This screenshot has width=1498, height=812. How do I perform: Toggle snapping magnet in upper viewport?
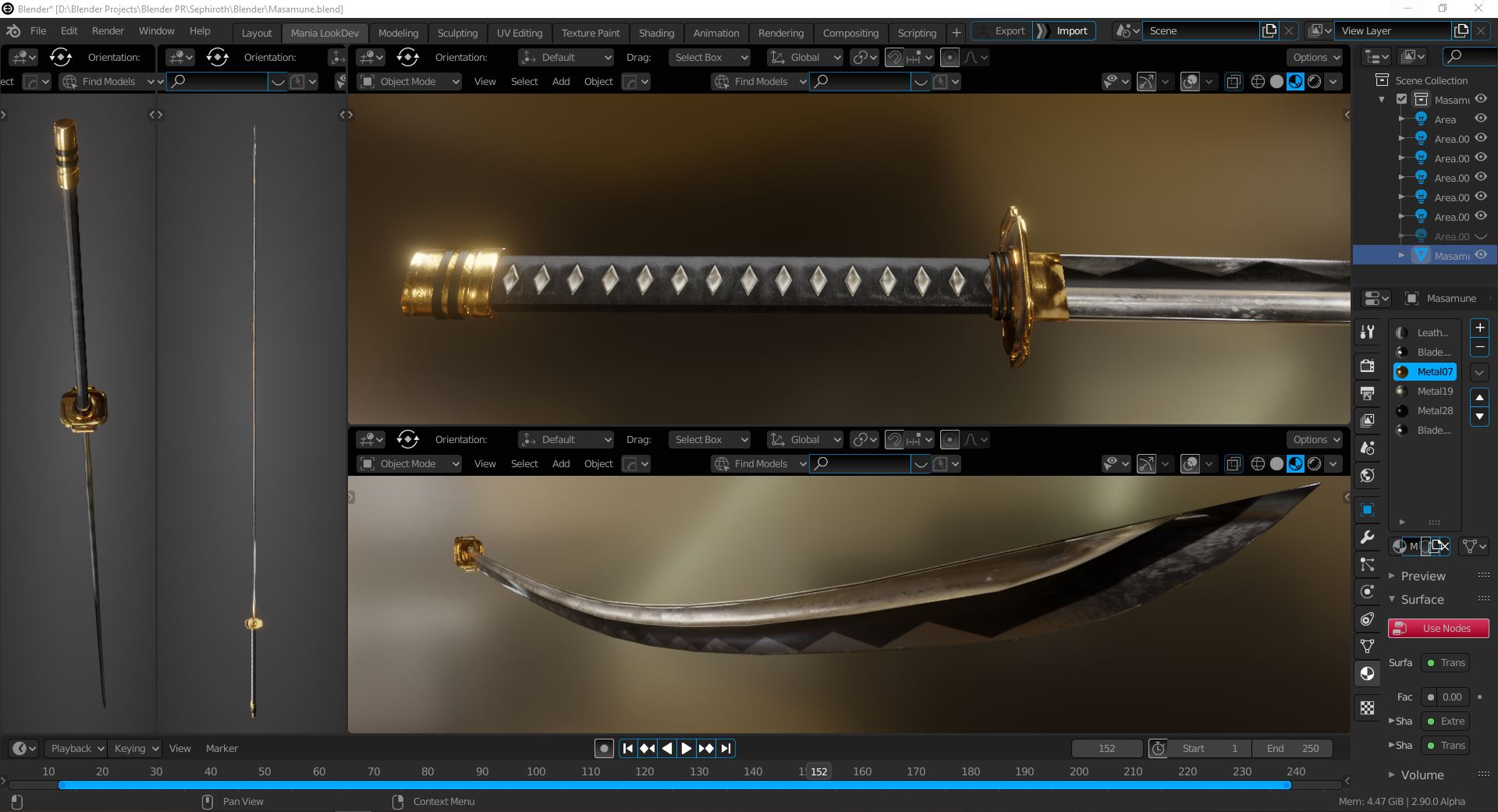[894, 57]
